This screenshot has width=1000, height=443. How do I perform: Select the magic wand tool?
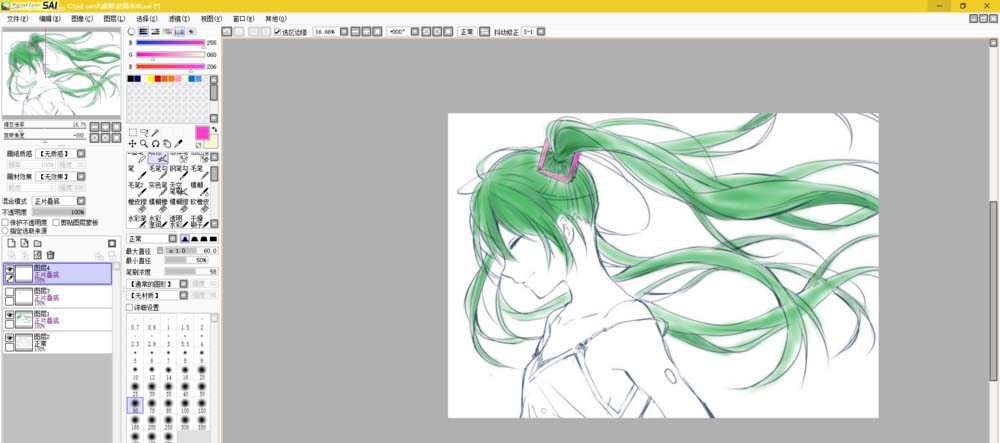pos(155,133)
